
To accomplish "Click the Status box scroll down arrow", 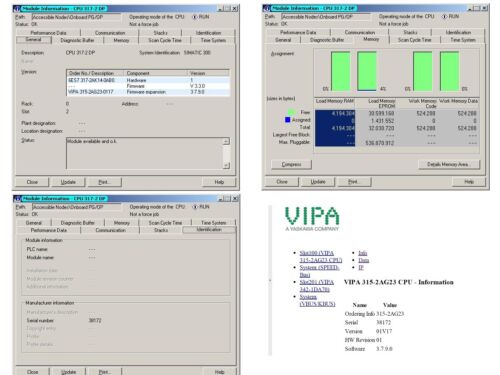I will [x=226, y=165].
